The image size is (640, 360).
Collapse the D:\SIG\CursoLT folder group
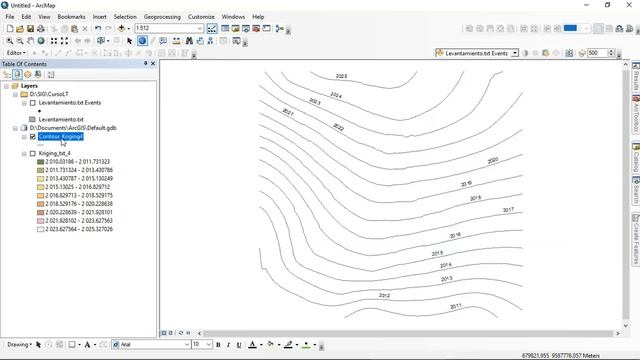[x=15, y=94]
